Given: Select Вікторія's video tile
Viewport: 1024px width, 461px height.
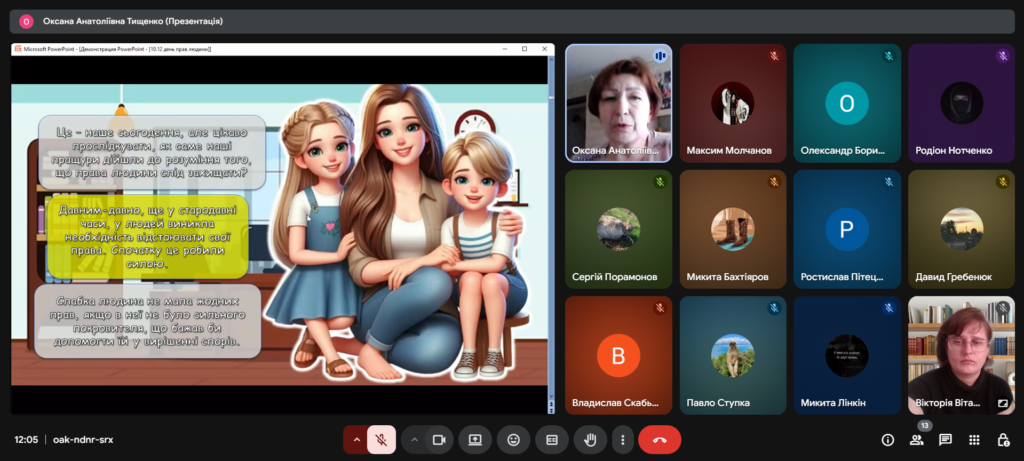Looking at the screenshot, I should [961, 354].
